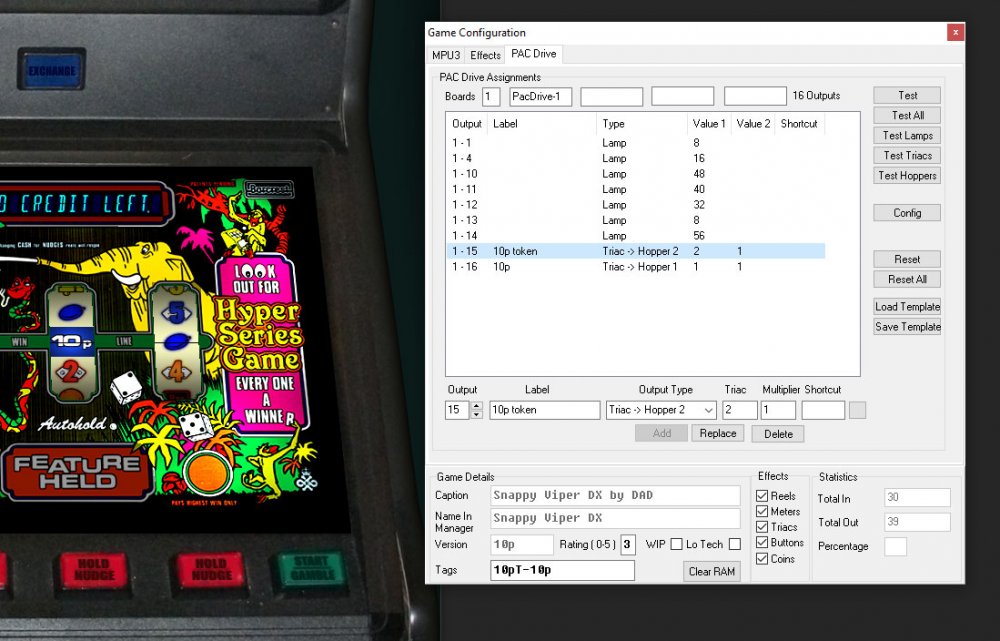Run Test Hoppers
This screenshot has width=1000, height=641.
pos(907,175)
